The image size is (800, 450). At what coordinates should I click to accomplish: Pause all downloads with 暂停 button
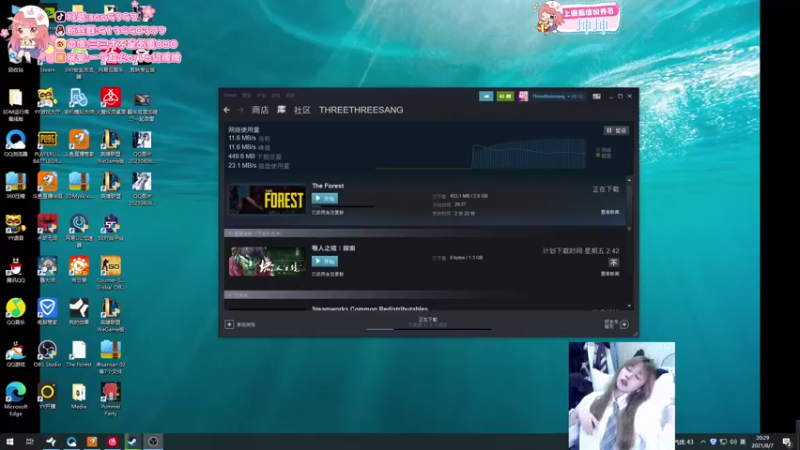tap(616, 131)
